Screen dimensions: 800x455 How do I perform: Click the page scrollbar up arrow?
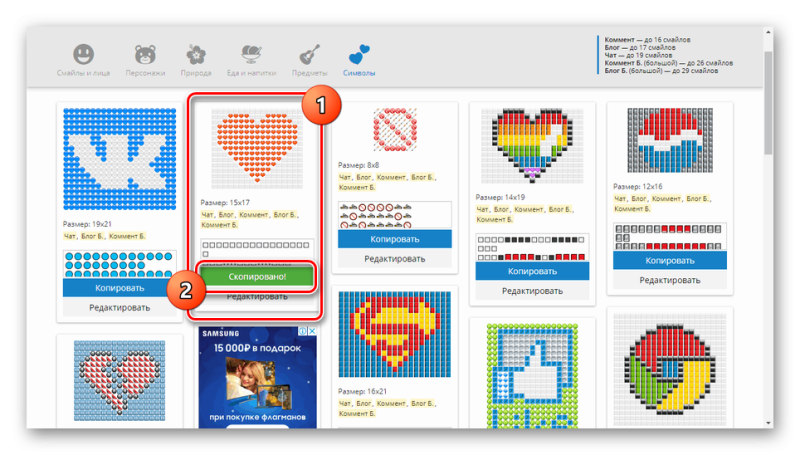pos(768,32)
